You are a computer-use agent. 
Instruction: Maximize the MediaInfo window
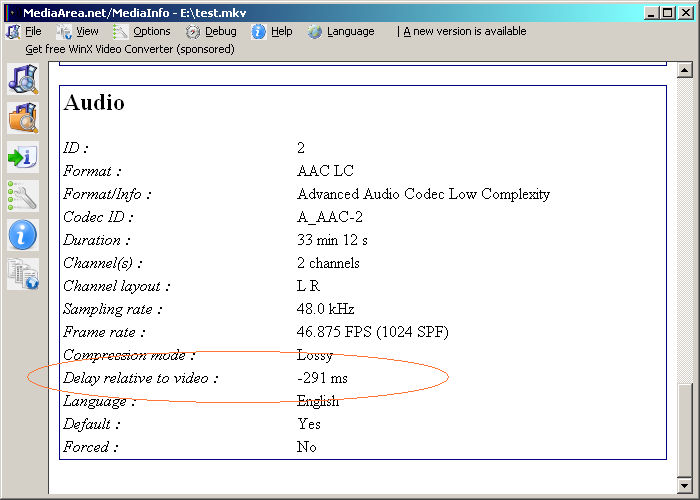(668, 12)
